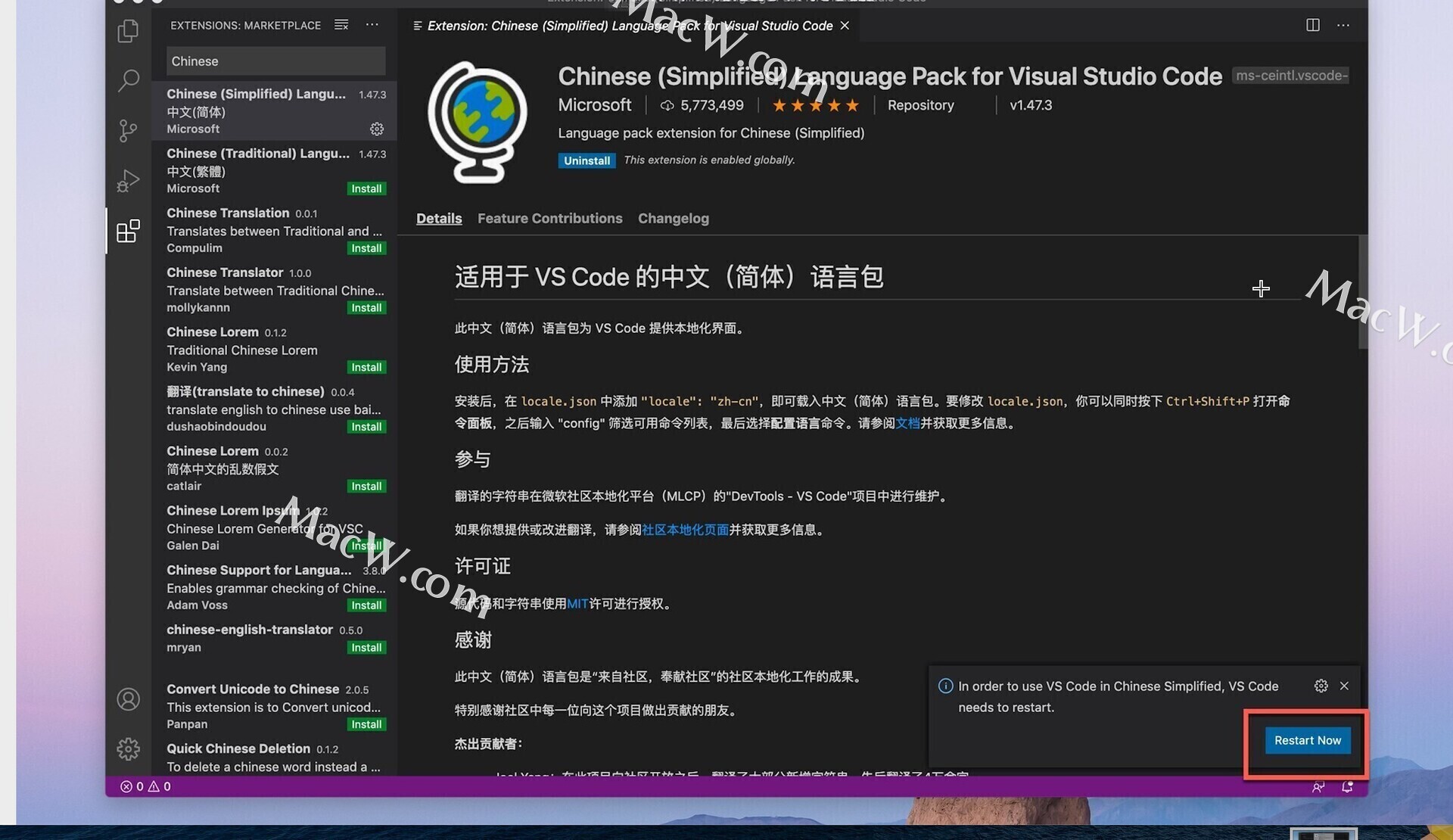This screenshot has height=840, width=1453.
Task: Open the Run and Debug view icon
Action: click(128, 181)
